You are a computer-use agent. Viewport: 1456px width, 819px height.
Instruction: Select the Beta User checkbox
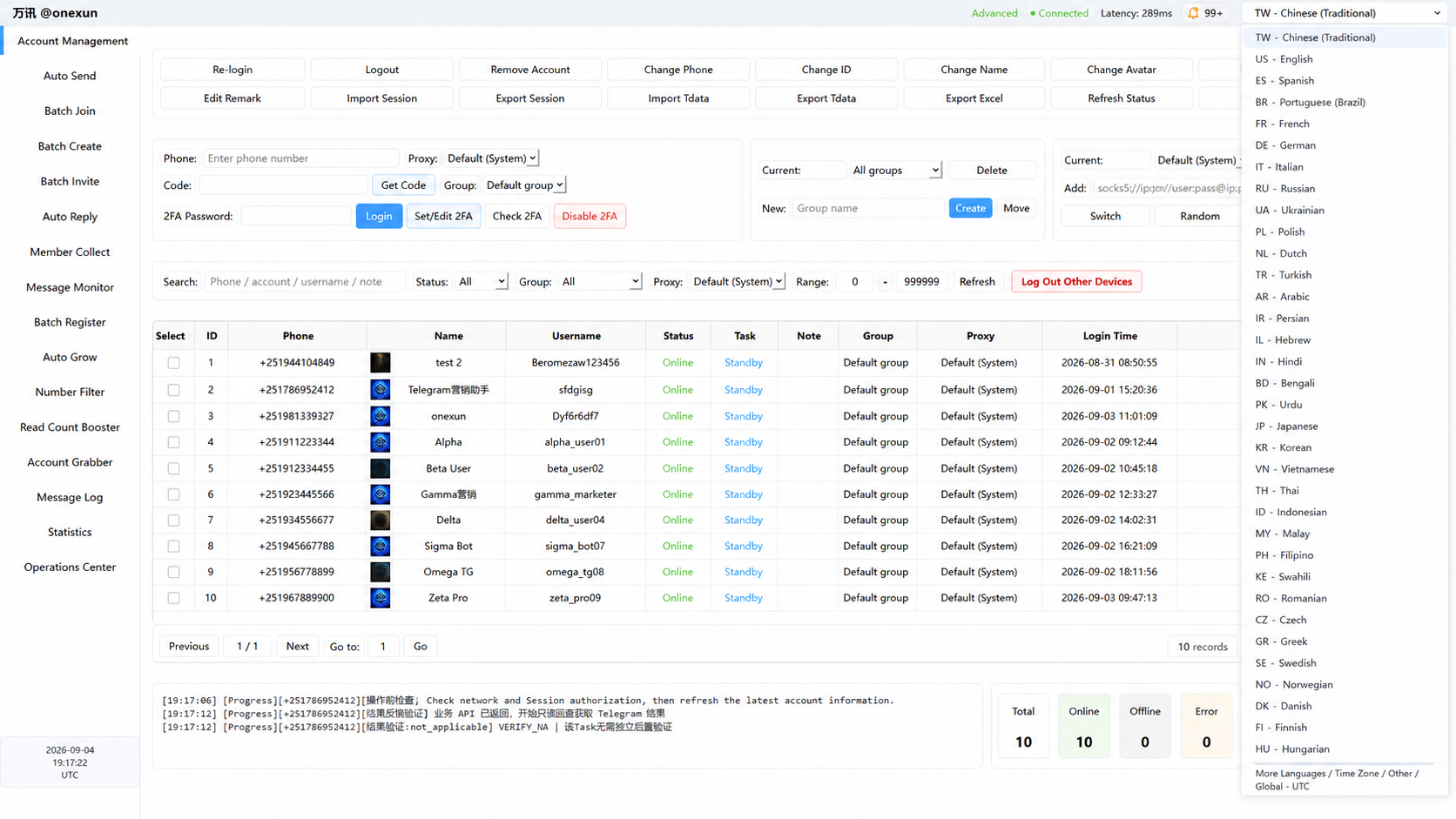tap(173, 468)
